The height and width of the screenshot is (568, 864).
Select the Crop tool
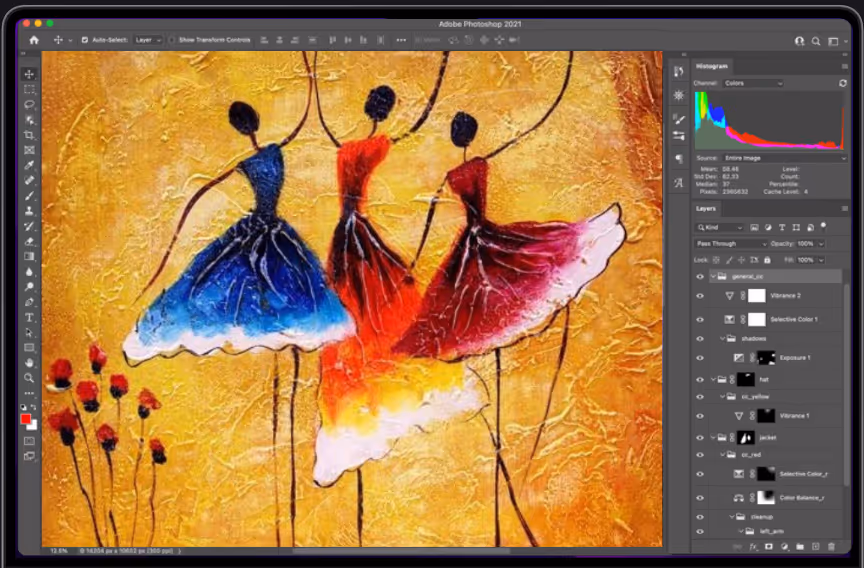tap(29, 135)
